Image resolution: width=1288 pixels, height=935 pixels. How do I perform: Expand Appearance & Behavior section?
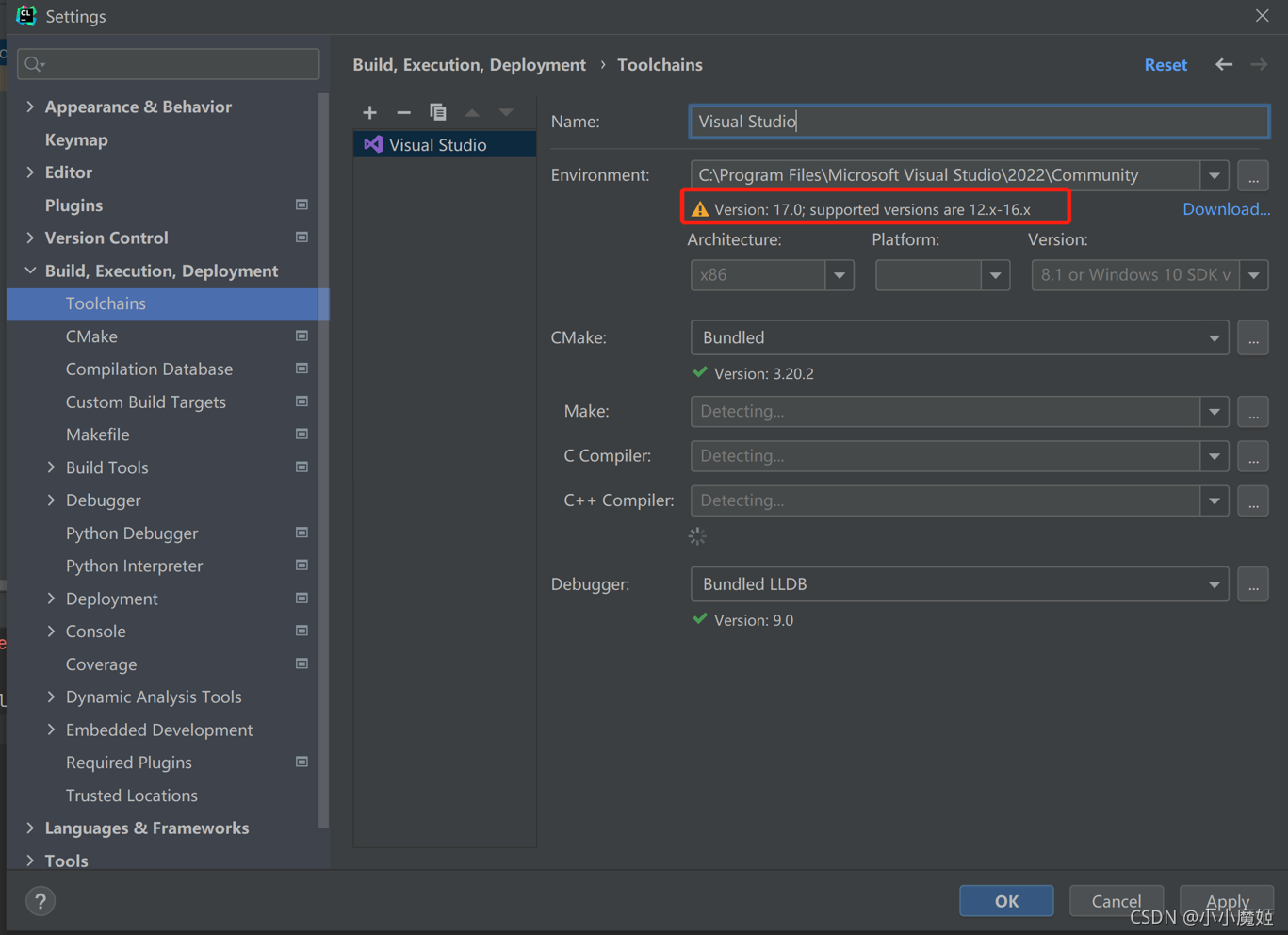pos(30,107)
